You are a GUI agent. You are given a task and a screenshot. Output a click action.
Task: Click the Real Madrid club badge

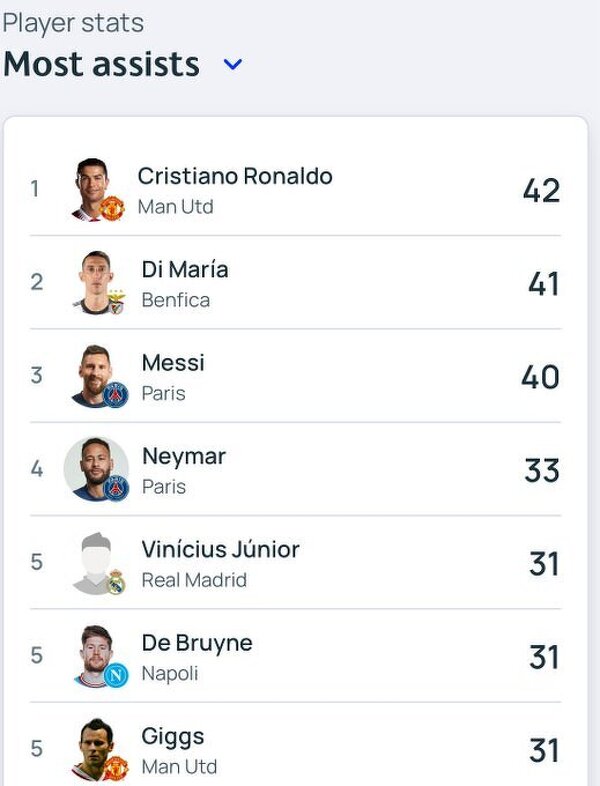(116, 581)
